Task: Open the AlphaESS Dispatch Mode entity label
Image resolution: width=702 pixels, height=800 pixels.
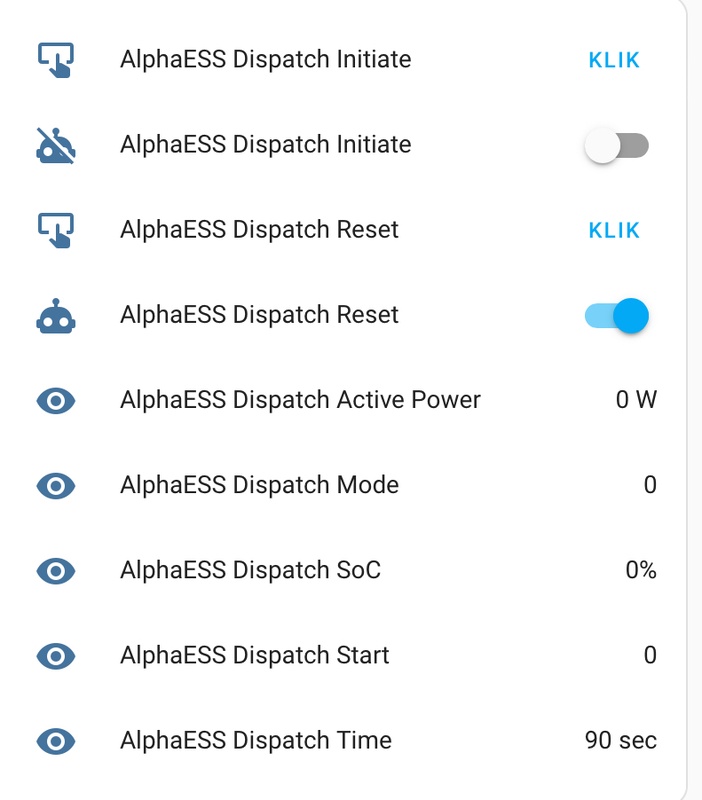Action: 259,486
